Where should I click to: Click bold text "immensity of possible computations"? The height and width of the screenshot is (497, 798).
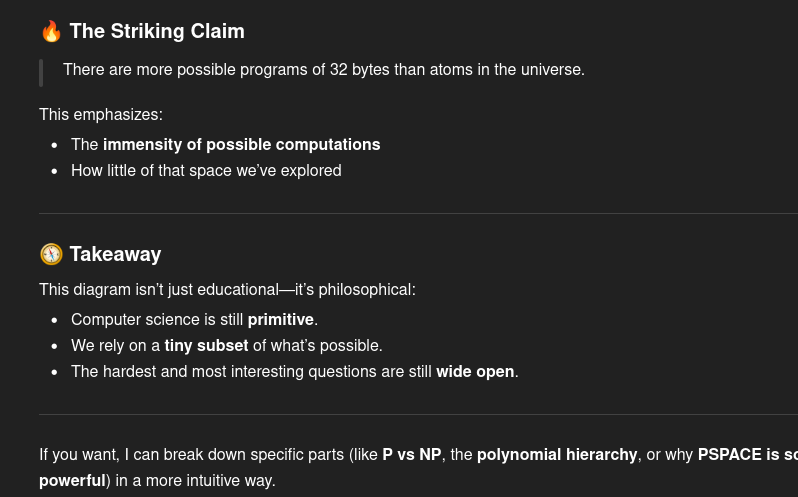[241, 145]
